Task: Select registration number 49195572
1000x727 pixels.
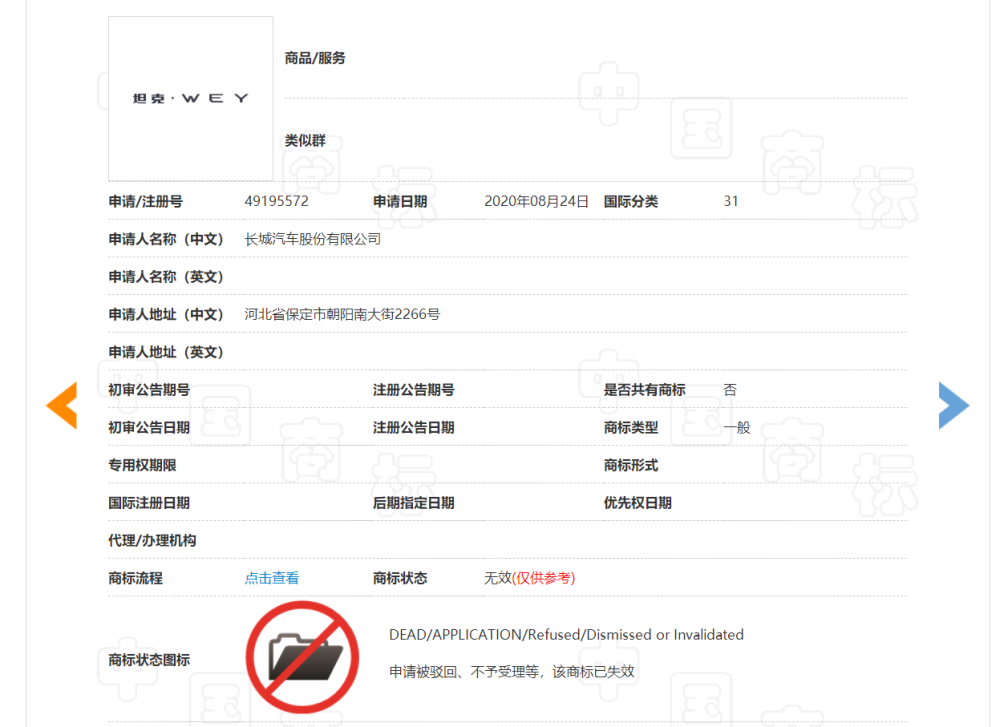Action: coord(277,202)
